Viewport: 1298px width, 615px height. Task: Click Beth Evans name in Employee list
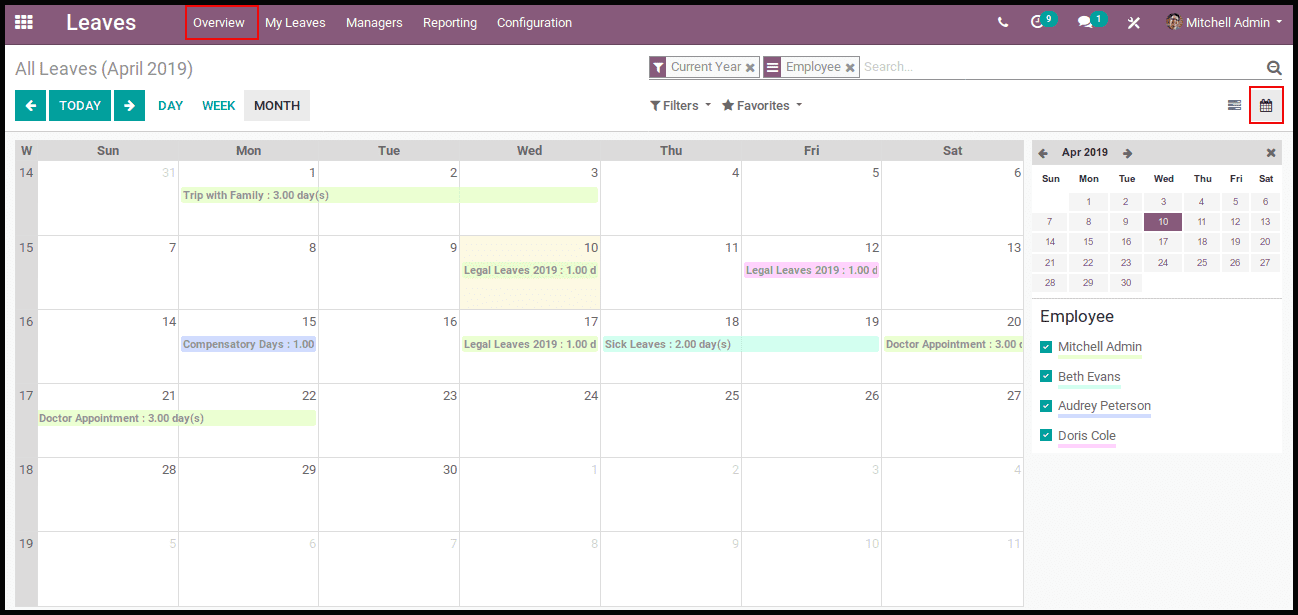1089,377
